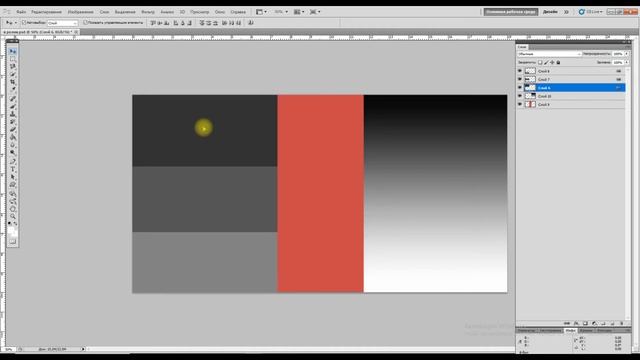Close the open document tab
Screen dimensions: 640x360
(76, 31)
